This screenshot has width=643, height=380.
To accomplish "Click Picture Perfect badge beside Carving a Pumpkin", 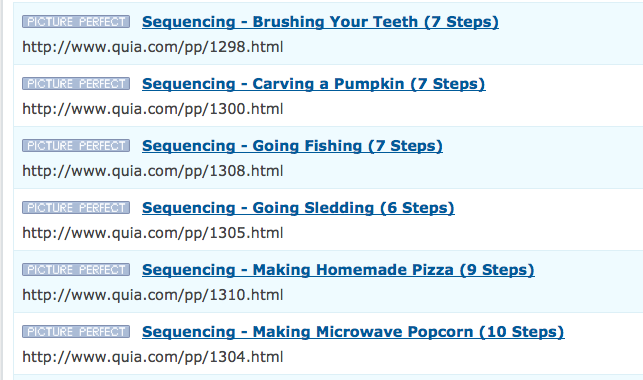I will [76, 84].
